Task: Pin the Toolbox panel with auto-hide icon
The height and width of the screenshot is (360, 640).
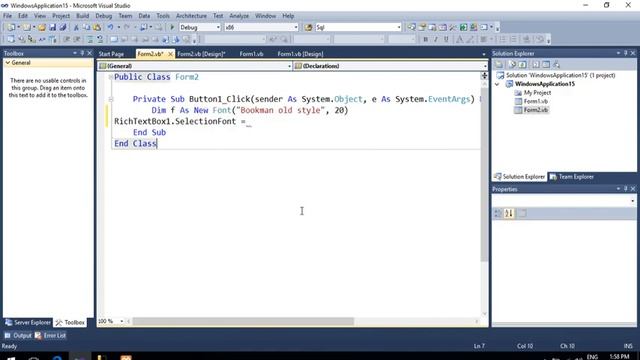Action: (82, 53)
